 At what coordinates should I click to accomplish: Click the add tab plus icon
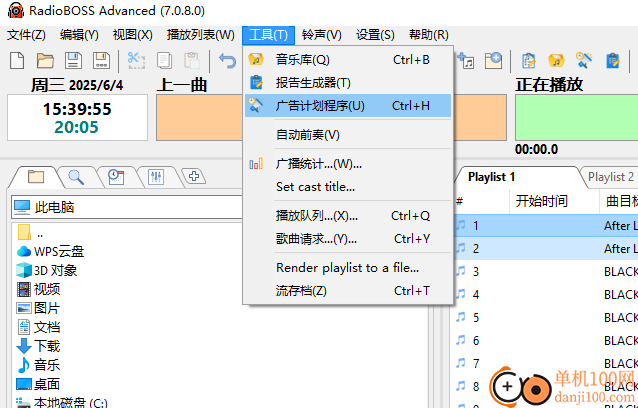click(194, 176)
